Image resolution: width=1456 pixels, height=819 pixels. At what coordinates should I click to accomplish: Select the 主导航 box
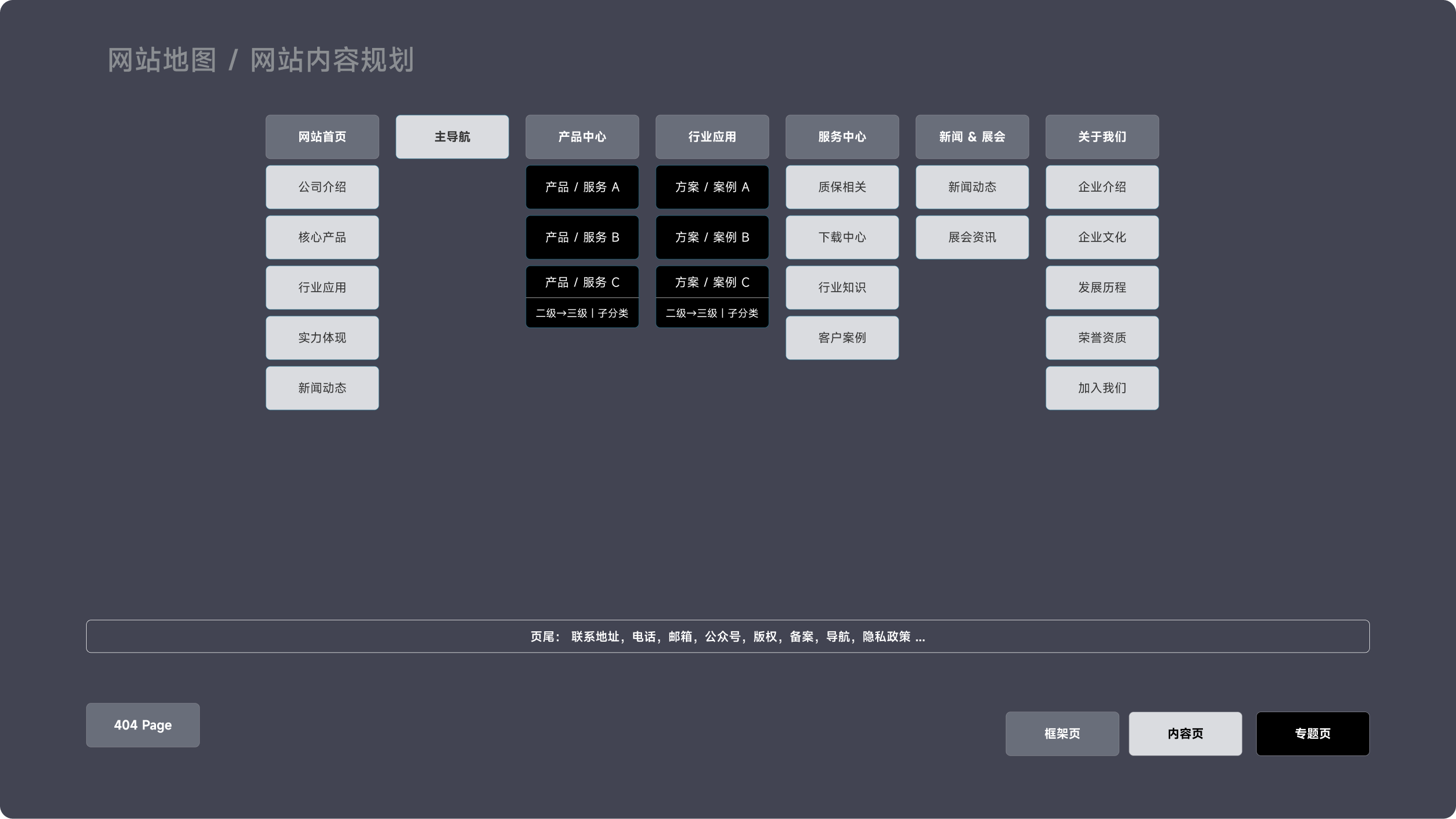click(452, 137)
